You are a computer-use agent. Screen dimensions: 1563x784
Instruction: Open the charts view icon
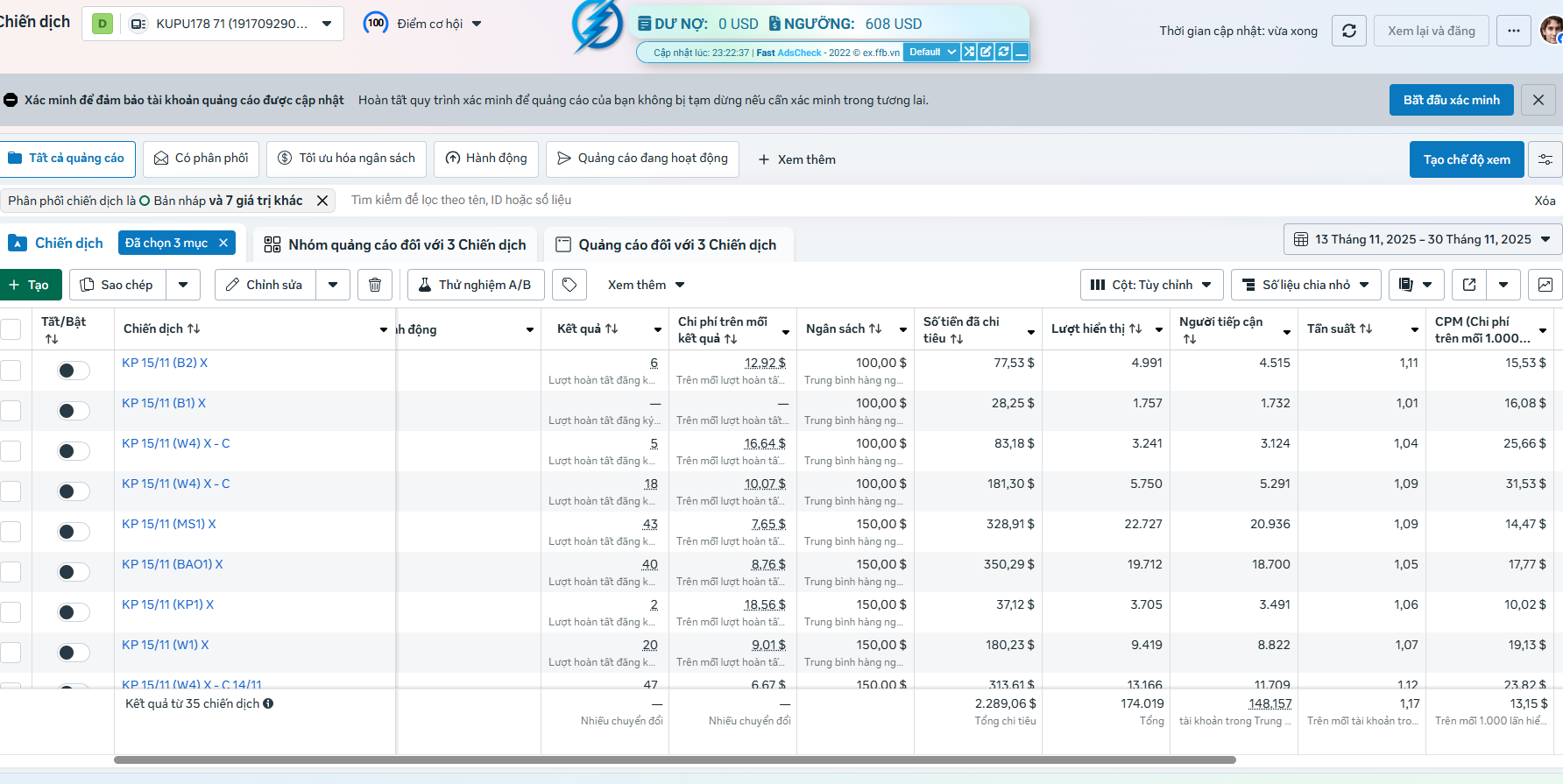point(1545,285)
